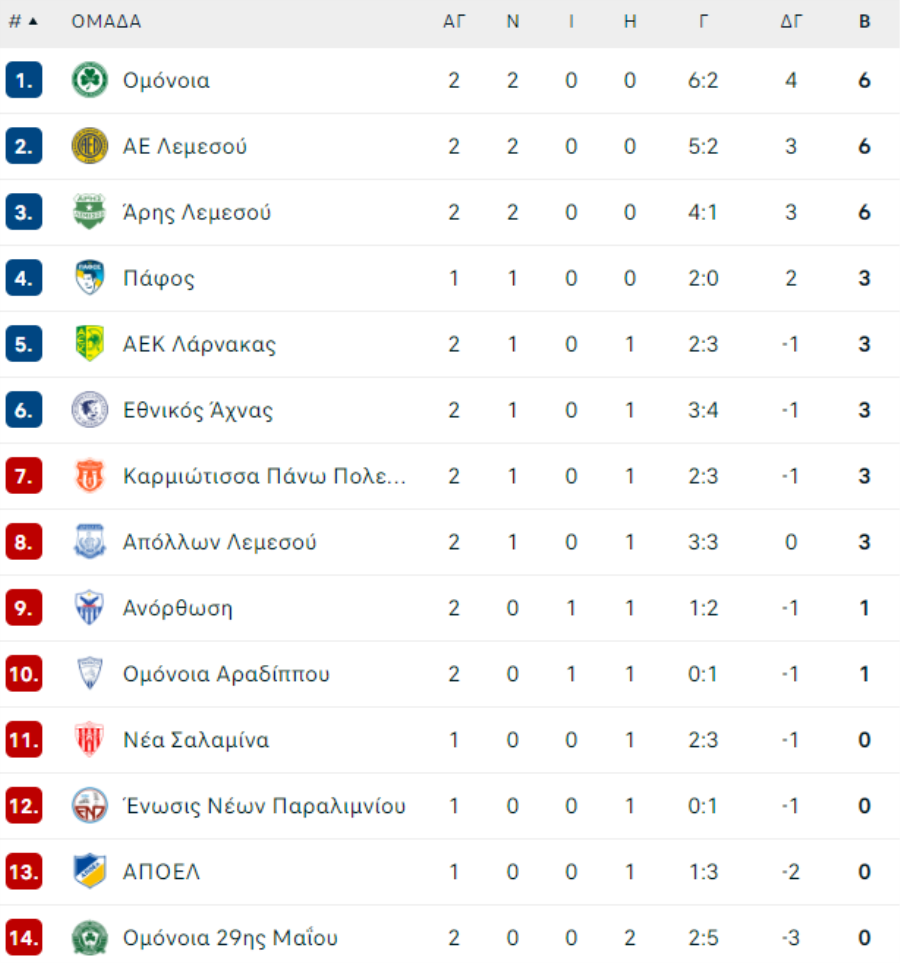The width and height of the screenshot is (900, 963).
Task: Select the ΑΓ matches played header
Action: (x=454, y=21)
